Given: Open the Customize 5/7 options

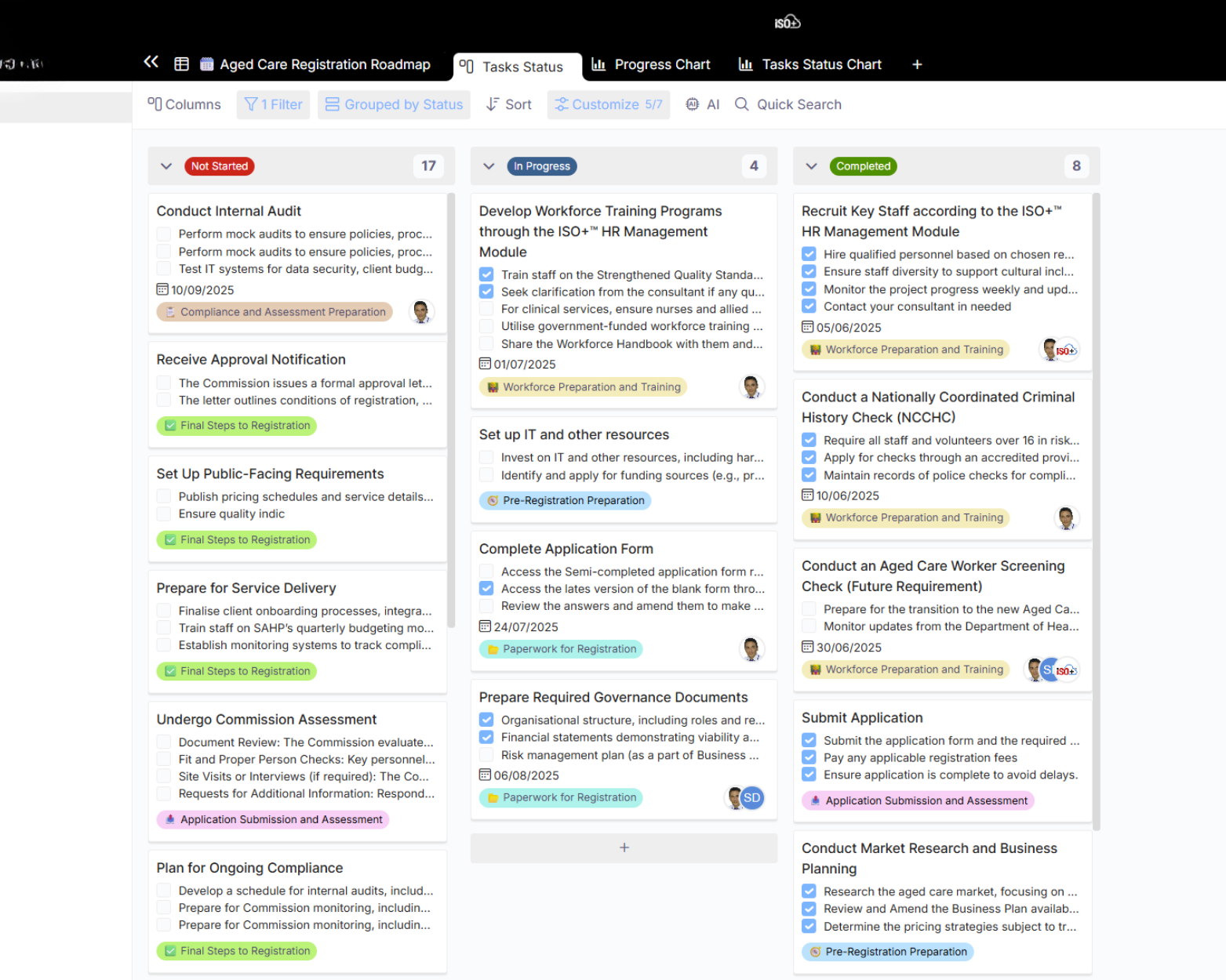Looking at the screenshot, I should [609, 104].
